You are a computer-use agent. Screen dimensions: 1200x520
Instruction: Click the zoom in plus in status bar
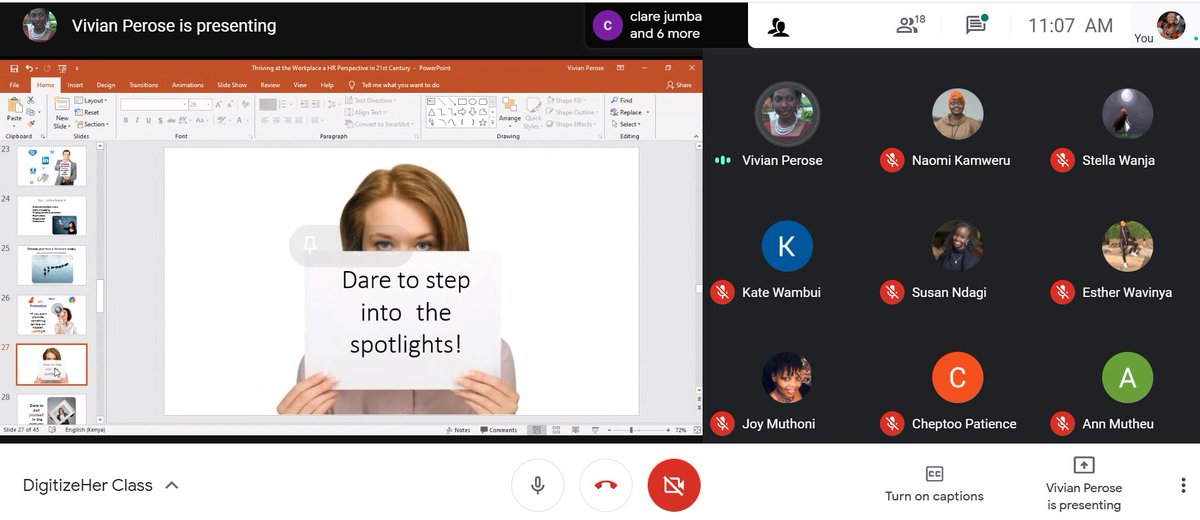pyautogui.click(x=667, y=430)
